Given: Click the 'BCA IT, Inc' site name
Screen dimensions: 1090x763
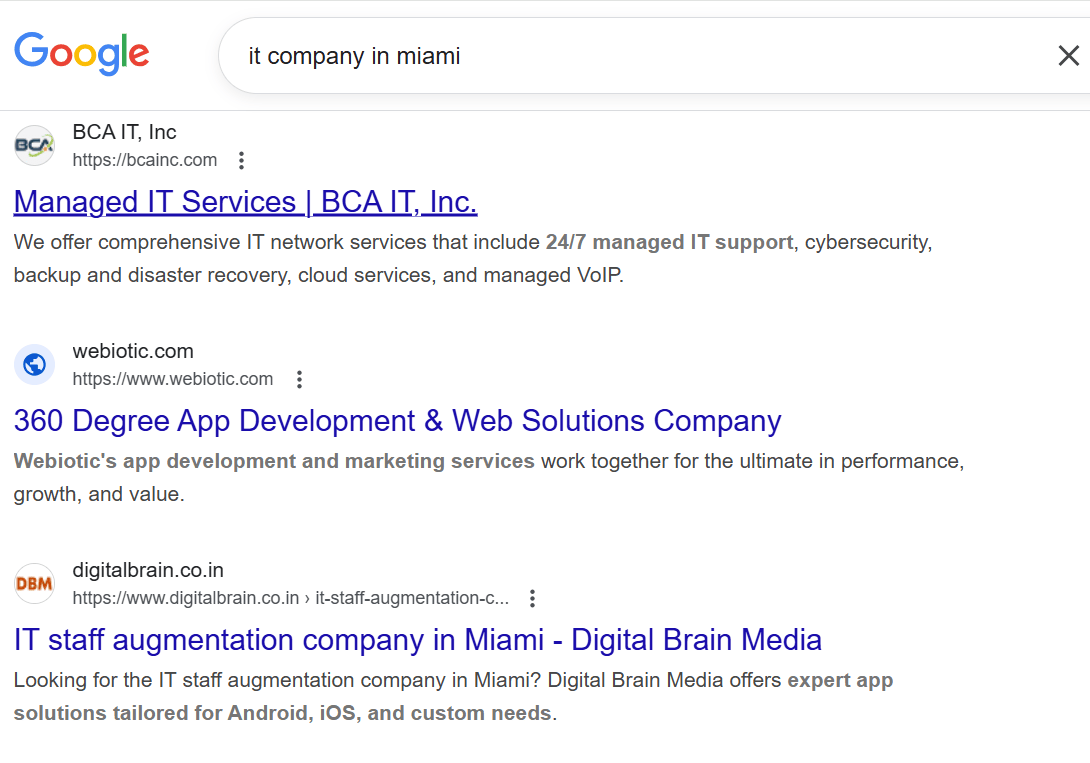Looking at the screenshot, I should [x=124, y=132].
